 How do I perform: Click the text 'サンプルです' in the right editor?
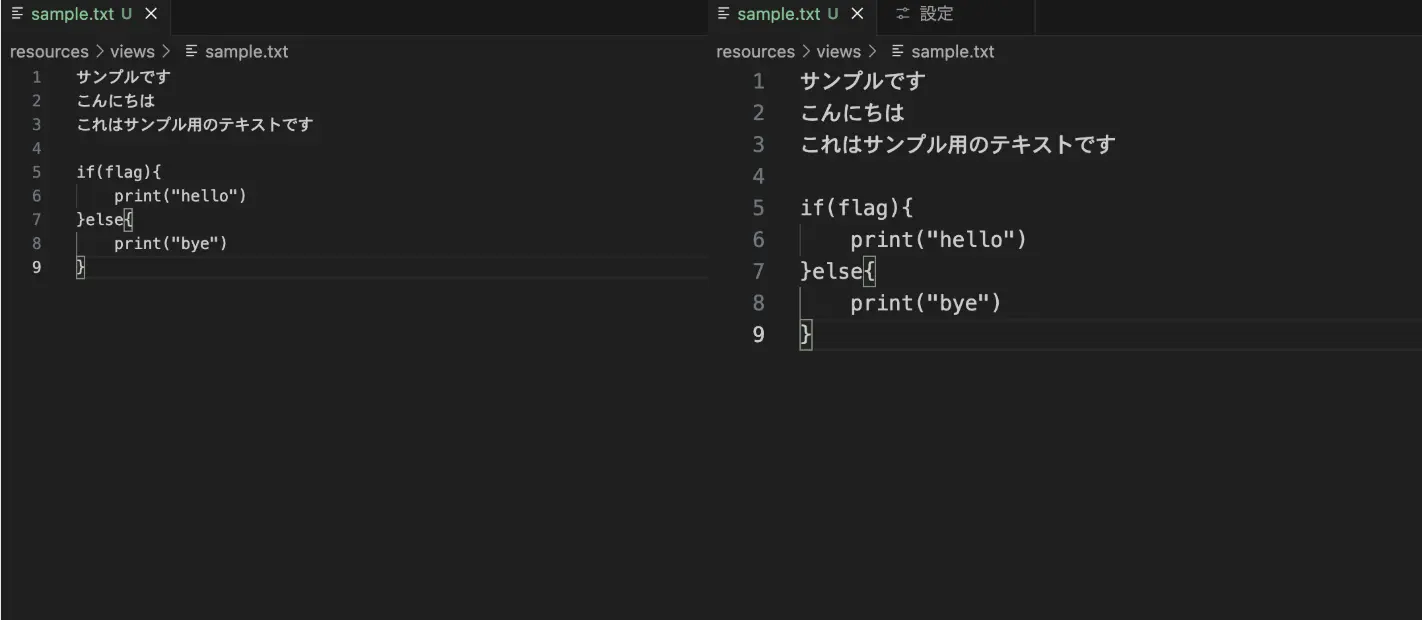pyautogui.click(x=863, y=81)
